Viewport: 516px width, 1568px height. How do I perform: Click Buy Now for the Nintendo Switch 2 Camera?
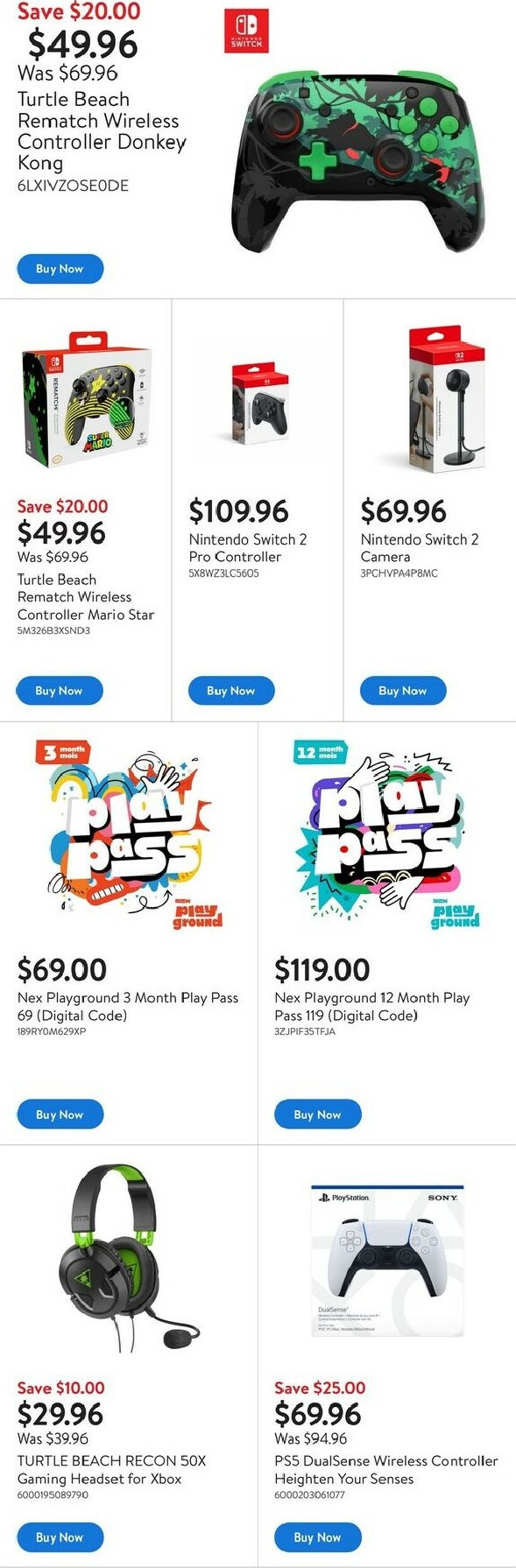click(x=403, y=691)
